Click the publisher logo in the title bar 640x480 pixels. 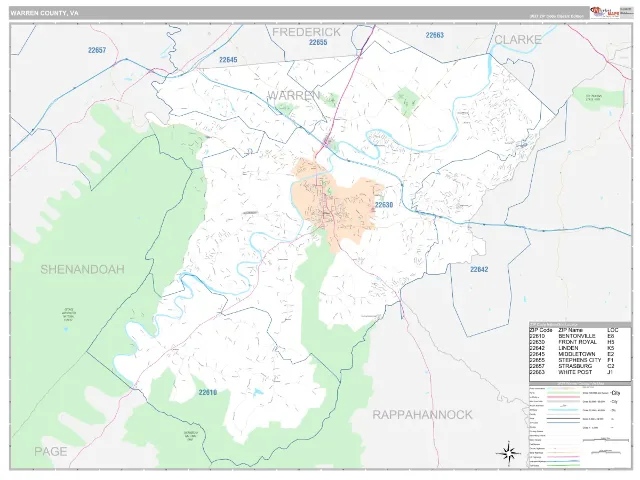(604, 12)
